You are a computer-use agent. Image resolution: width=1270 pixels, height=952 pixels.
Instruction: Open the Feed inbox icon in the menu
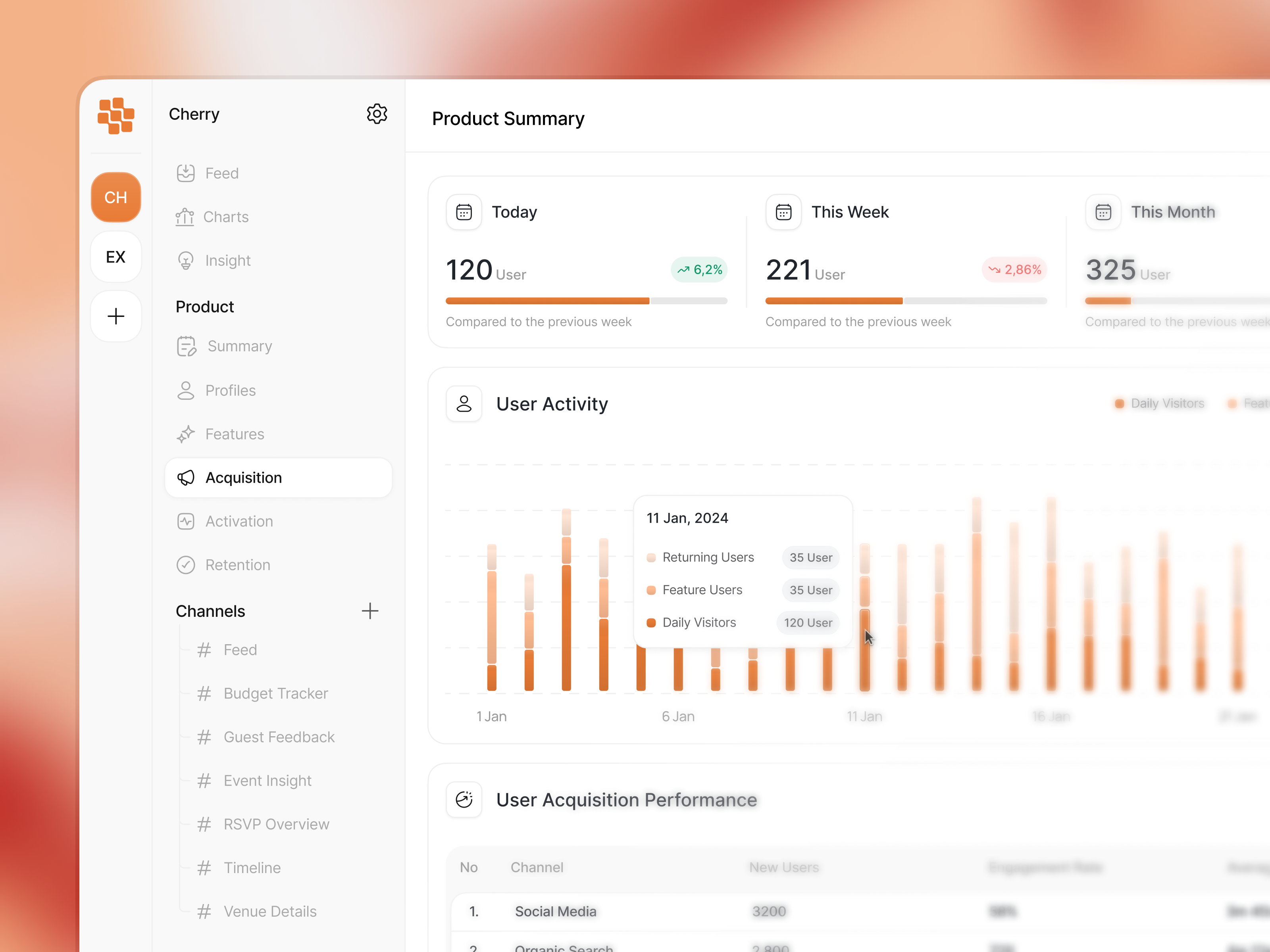[185, 173]
